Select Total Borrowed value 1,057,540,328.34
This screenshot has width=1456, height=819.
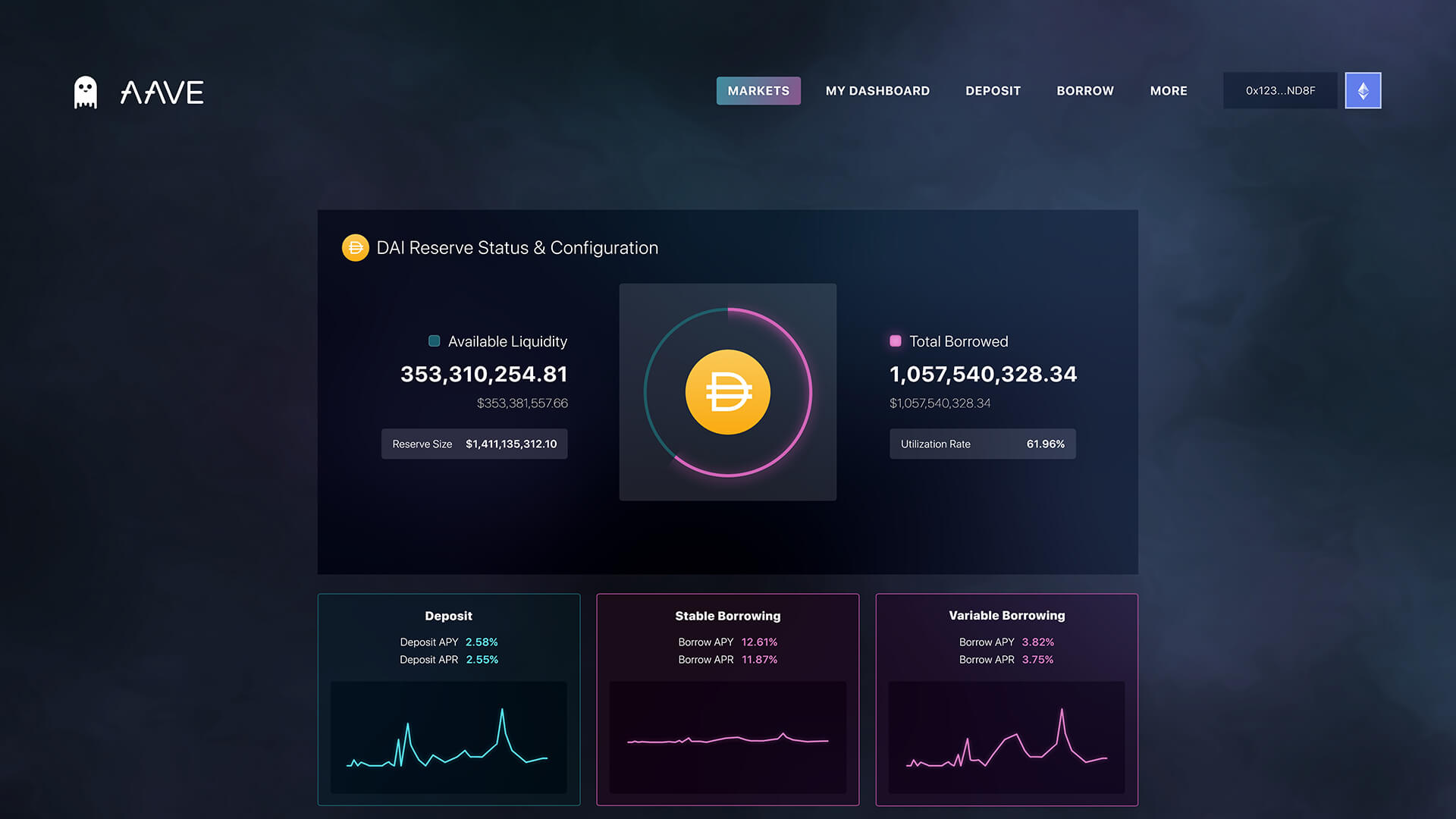[983, 374]
